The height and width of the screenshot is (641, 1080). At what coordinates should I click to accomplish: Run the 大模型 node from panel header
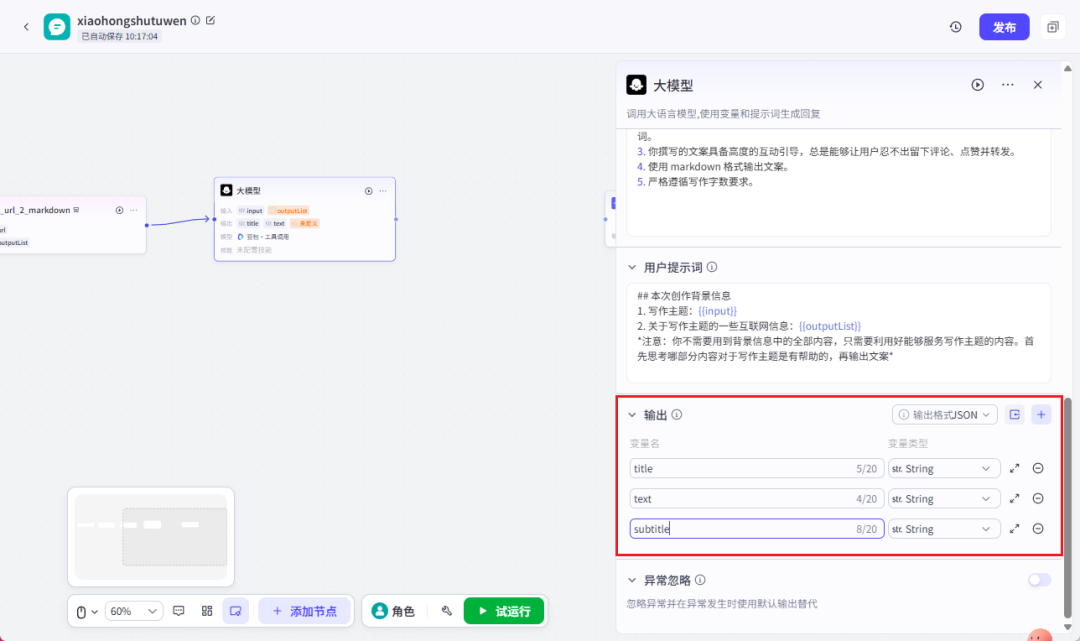pos(977,85)
